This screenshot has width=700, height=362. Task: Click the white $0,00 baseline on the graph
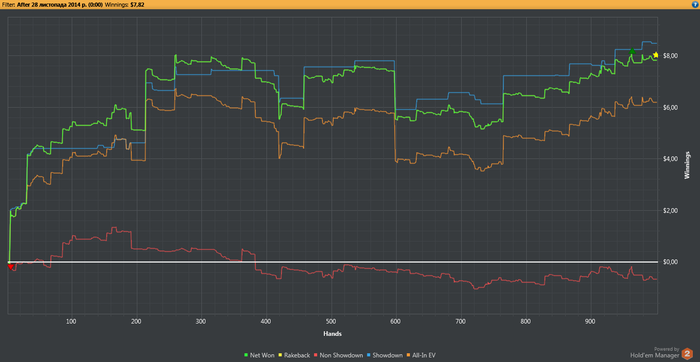point(333,262)
